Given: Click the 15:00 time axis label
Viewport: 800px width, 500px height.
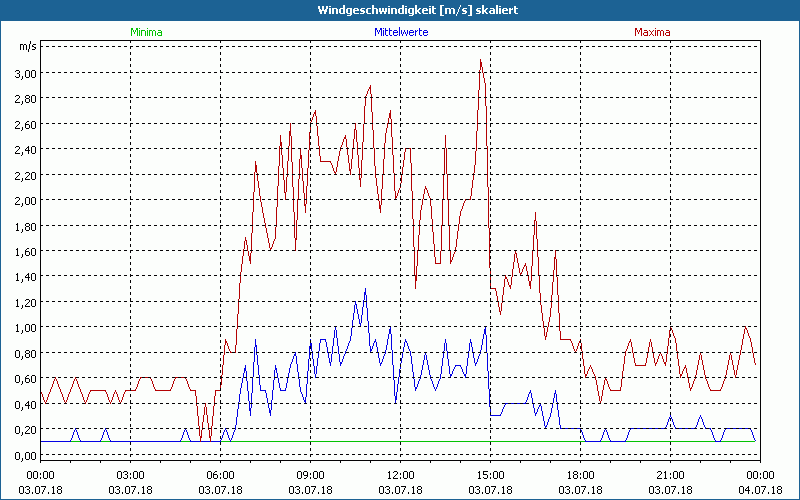Looking at the screenshot, I should (x=490, y=475).
